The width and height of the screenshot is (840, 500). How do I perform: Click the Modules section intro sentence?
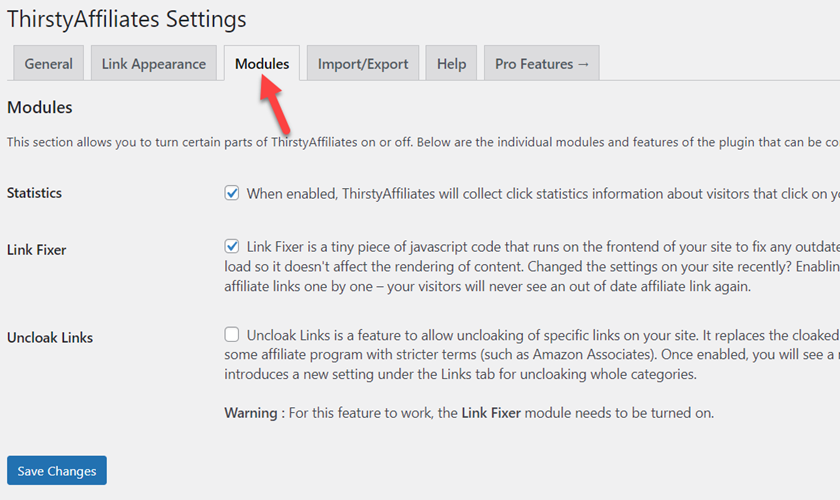coord(423,142)
